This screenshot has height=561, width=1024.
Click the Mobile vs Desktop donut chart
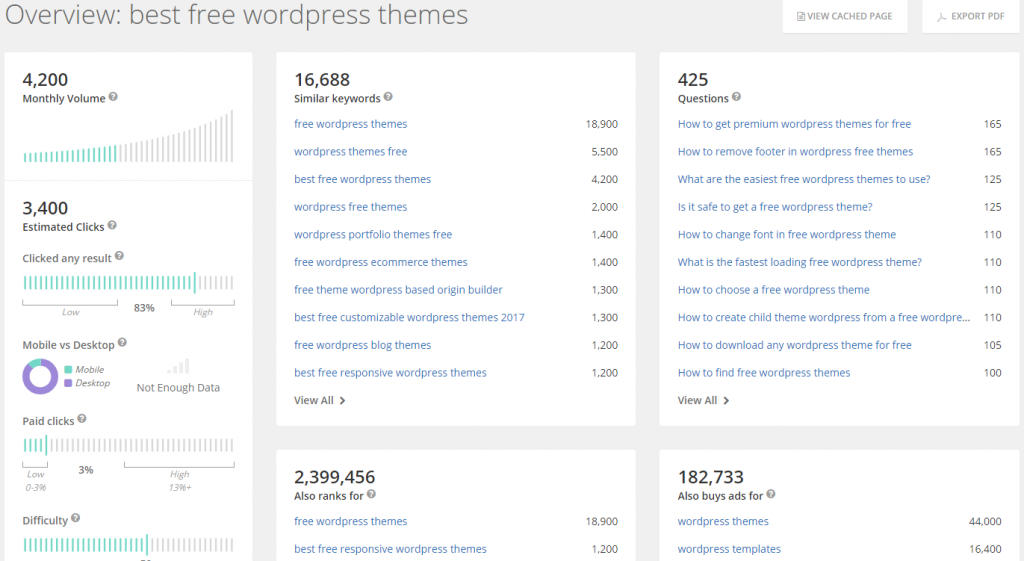coord(41,377)
